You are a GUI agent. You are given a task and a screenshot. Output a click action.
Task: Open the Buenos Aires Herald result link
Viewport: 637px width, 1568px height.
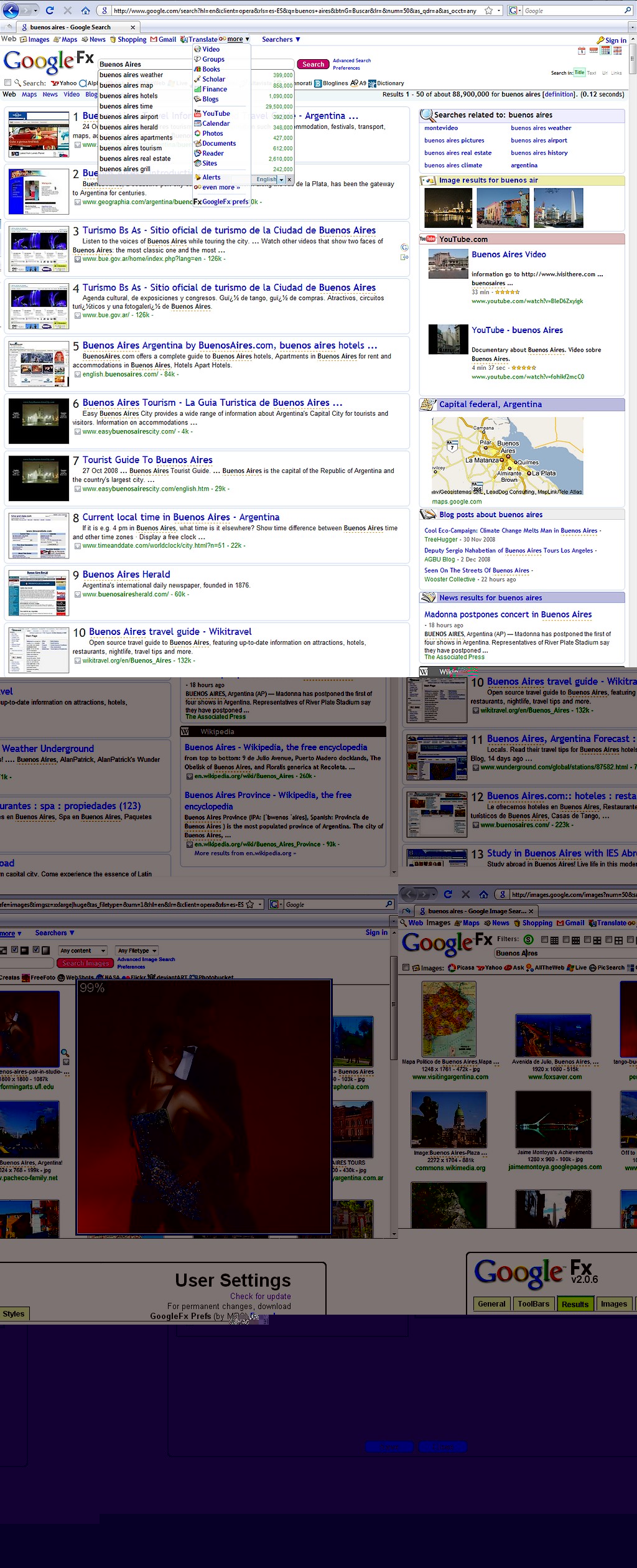(126, 575)
